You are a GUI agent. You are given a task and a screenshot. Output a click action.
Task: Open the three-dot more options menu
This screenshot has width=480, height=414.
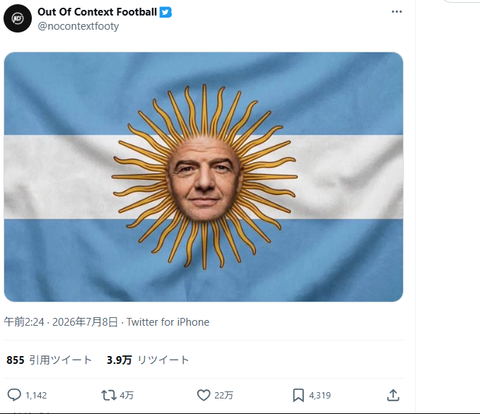pyautogui.click(x=396, y=12)
